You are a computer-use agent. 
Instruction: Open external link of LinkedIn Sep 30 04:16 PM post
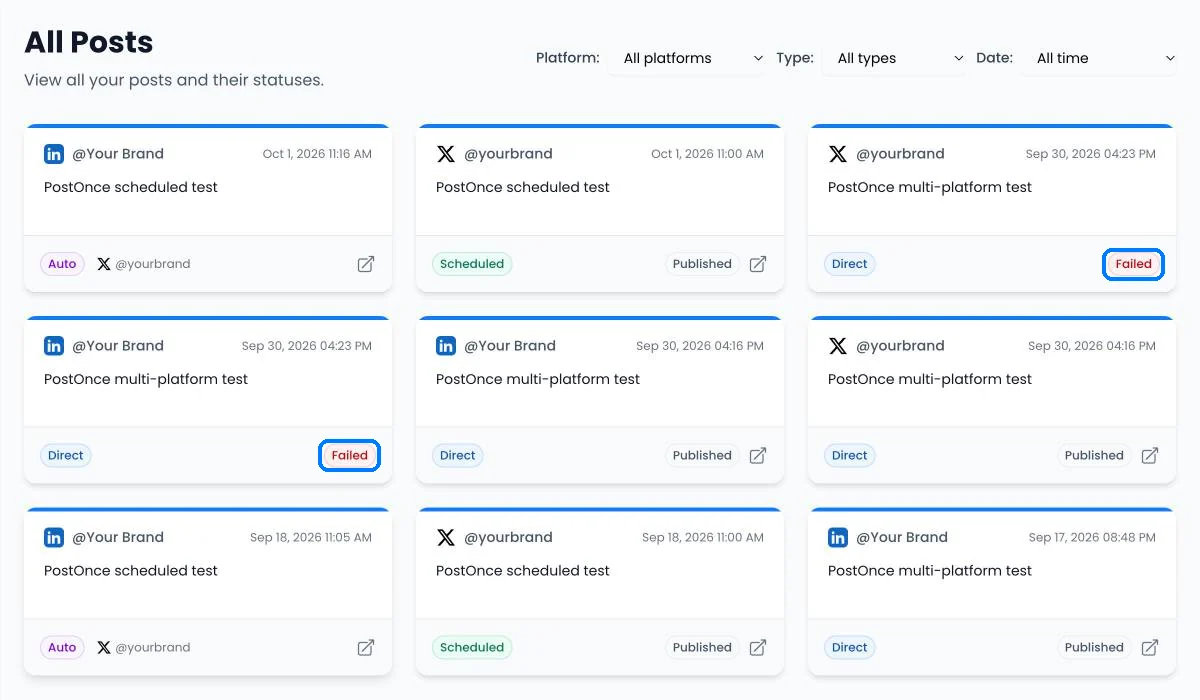pos(758,456)
